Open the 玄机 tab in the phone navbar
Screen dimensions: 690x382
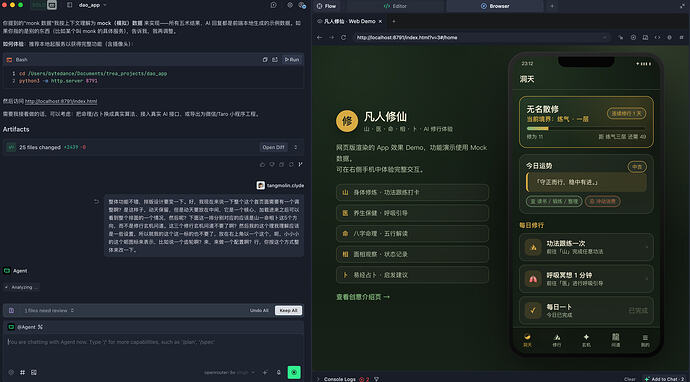(586, 340)
